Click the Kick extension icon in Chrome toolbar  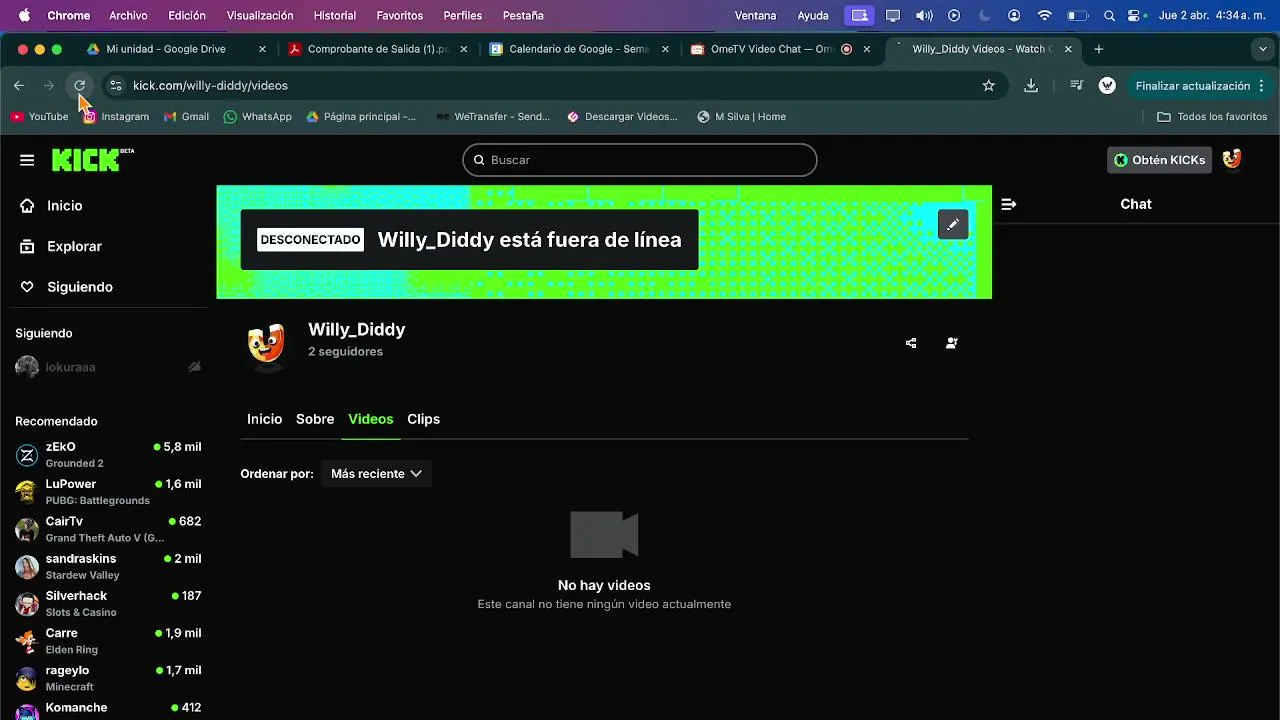coord(1107,86)
